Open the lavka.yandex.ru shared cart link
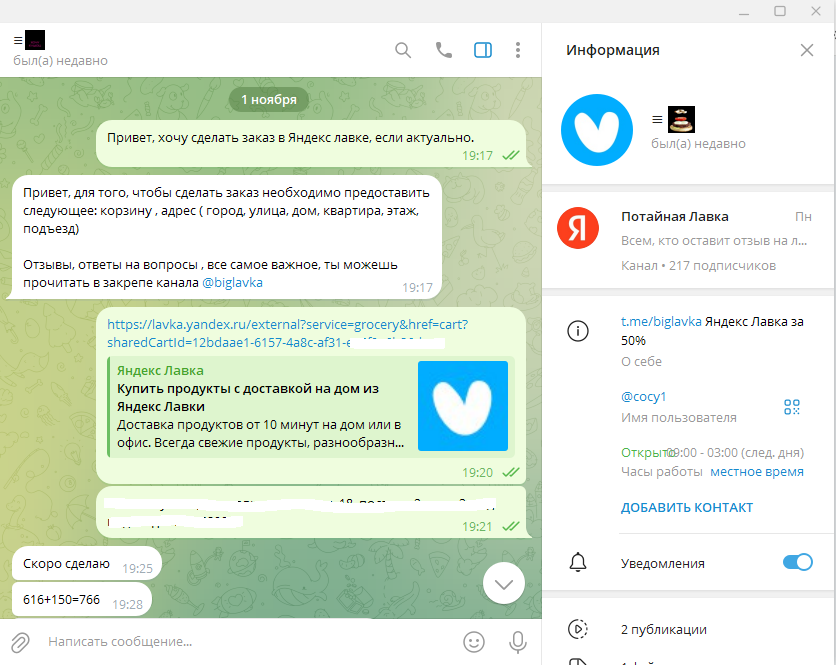This screenshot has height=665, width=836. click(x=287, y=333)
